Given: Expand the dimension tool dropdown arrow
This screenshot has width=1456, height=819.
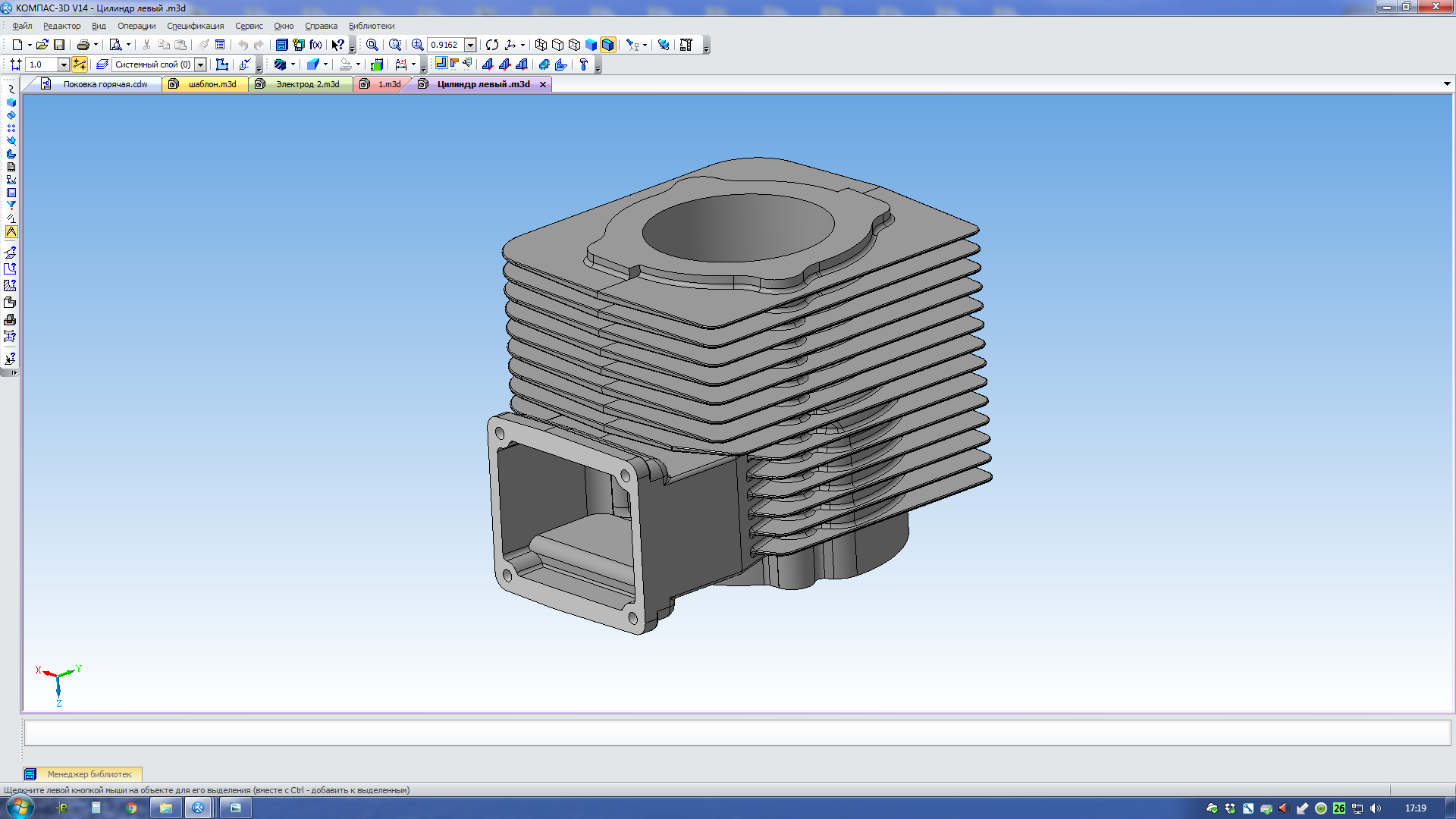Looking at the screenshot, I should point(413,64).
